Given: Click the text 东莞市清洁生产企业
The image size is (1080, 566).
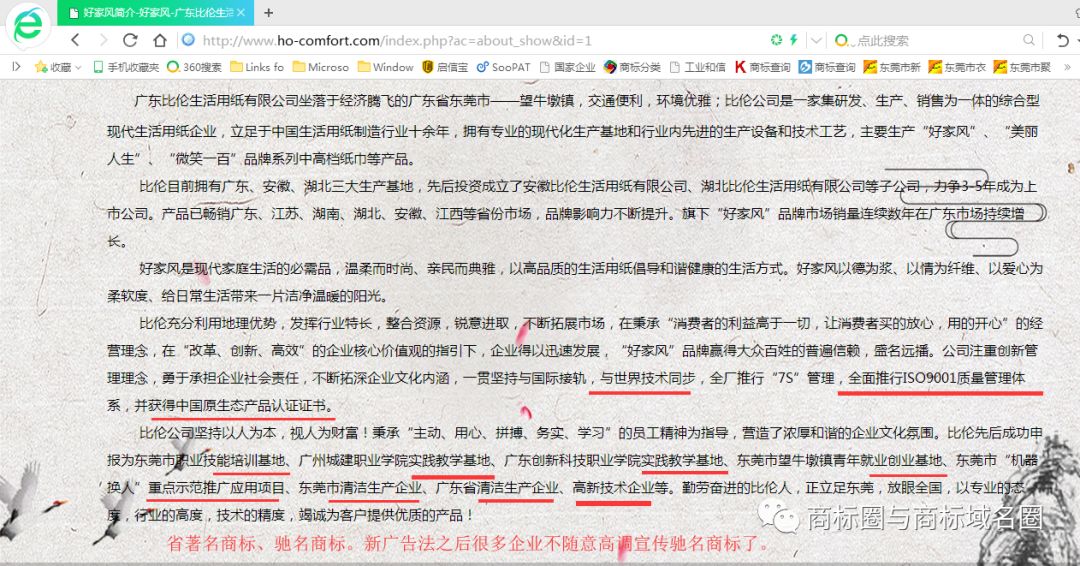Looking at the screenshot, I should (x=360, y=488).
